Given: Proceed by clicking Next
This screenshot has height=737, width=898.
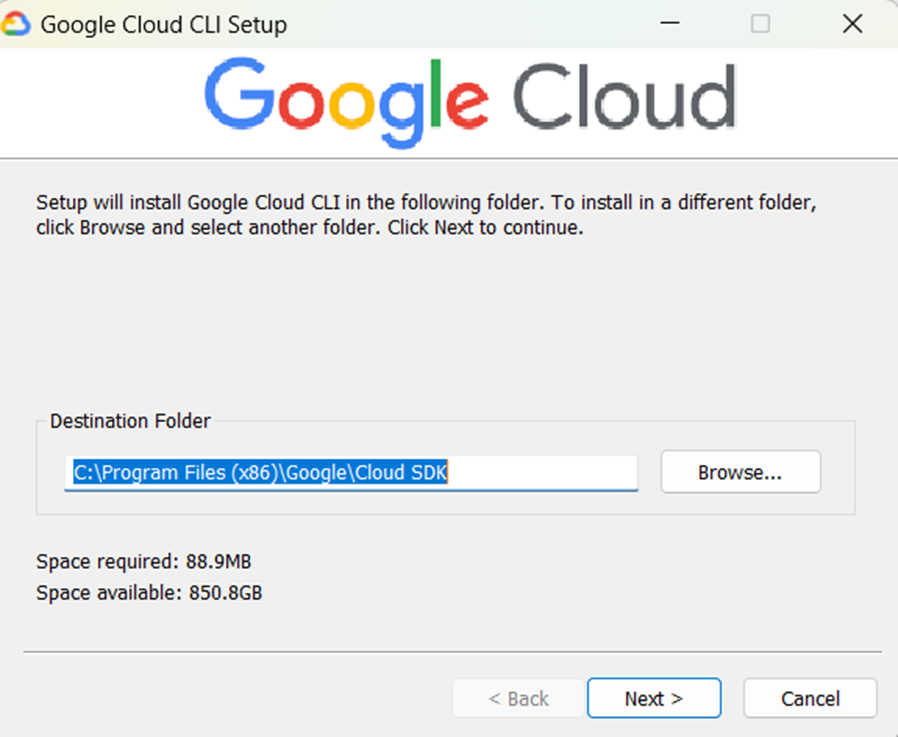Looking at the screenshot, I should tap(654, 698).
